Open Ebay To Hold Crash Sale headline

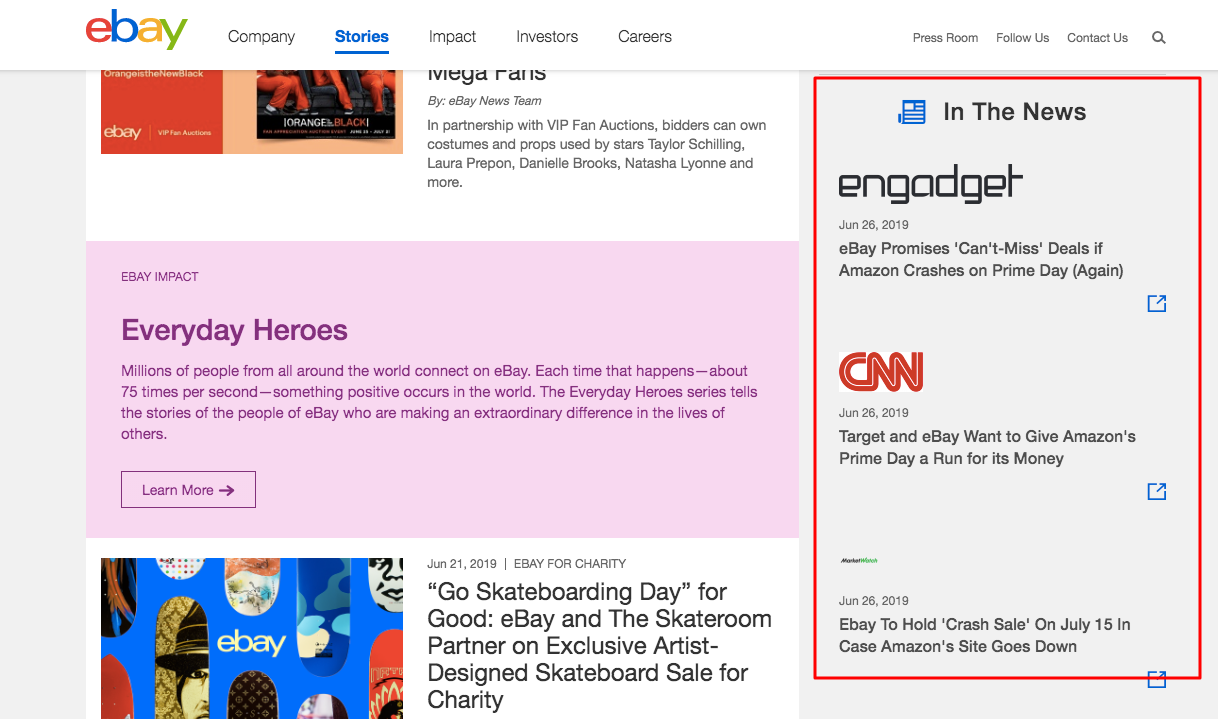pyautogui.click(x=985, y=635)
